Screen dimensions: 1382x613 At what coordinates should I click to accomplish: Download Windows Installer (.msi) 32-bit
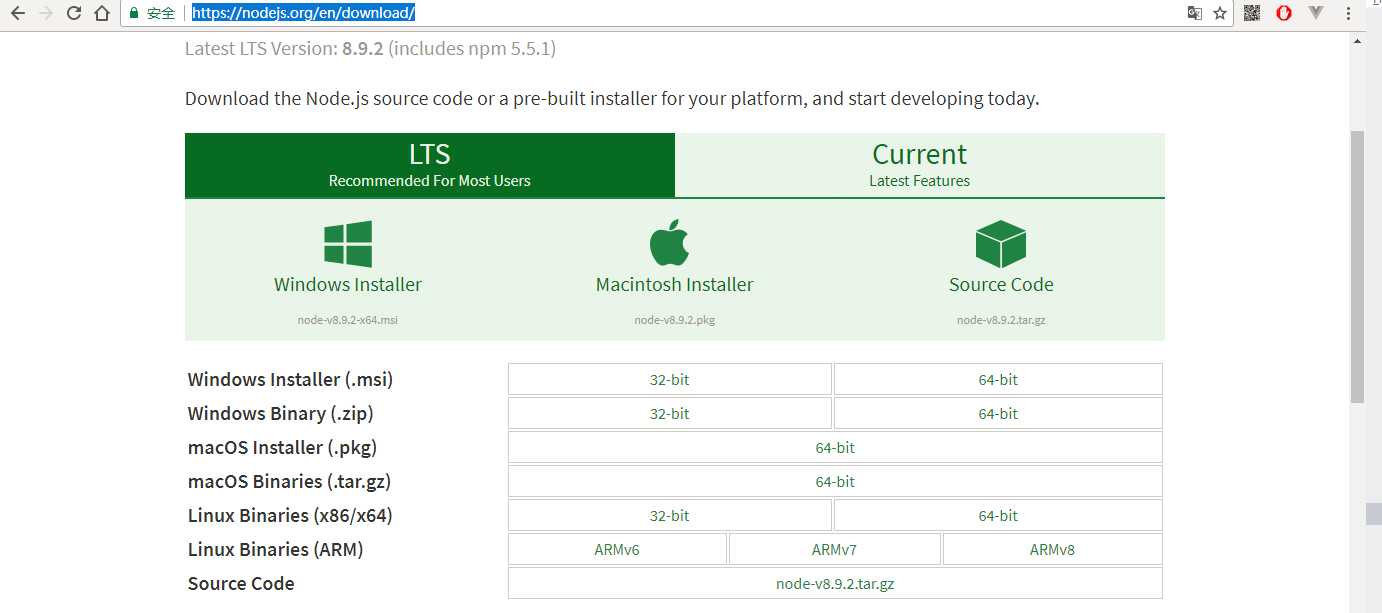pos(670,379)
